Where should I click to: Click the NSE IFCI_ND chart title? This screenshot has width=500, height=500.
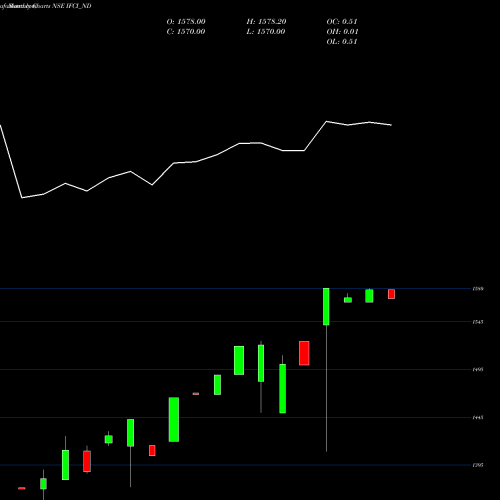click(72, 6)
